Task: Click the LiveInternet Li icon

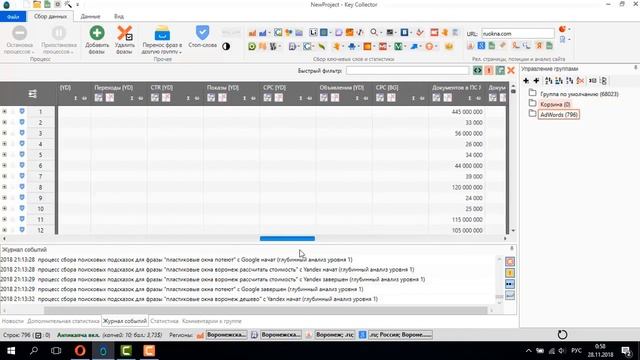Action: coord(313,33)
